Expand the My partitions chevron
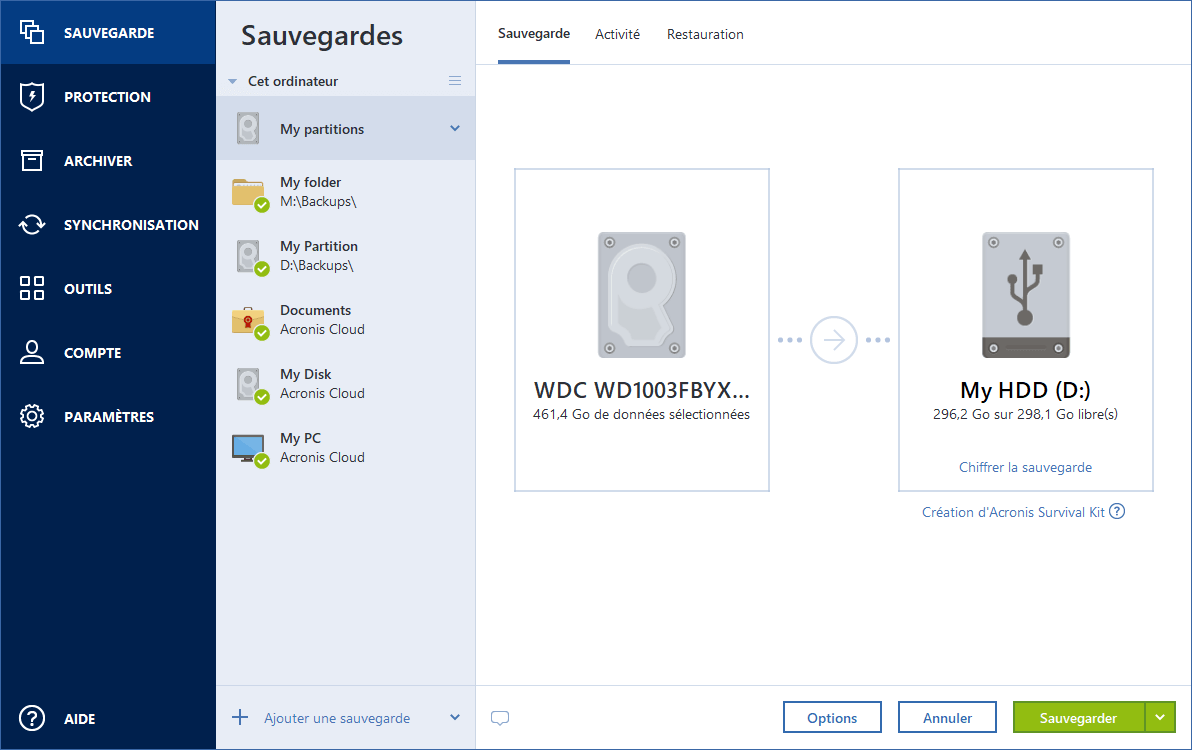The image size is (1192, 750). tap(455, 128)
